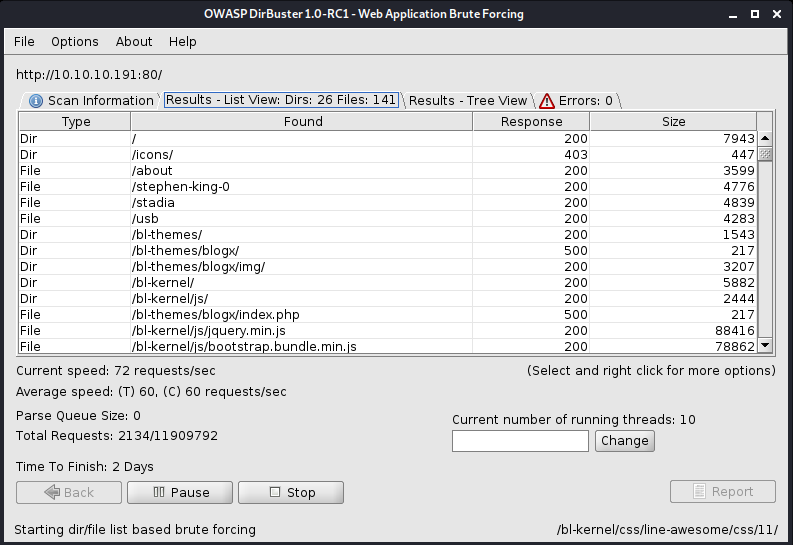Click the red warning icon on Errors tab

click(x=546, y=101)
